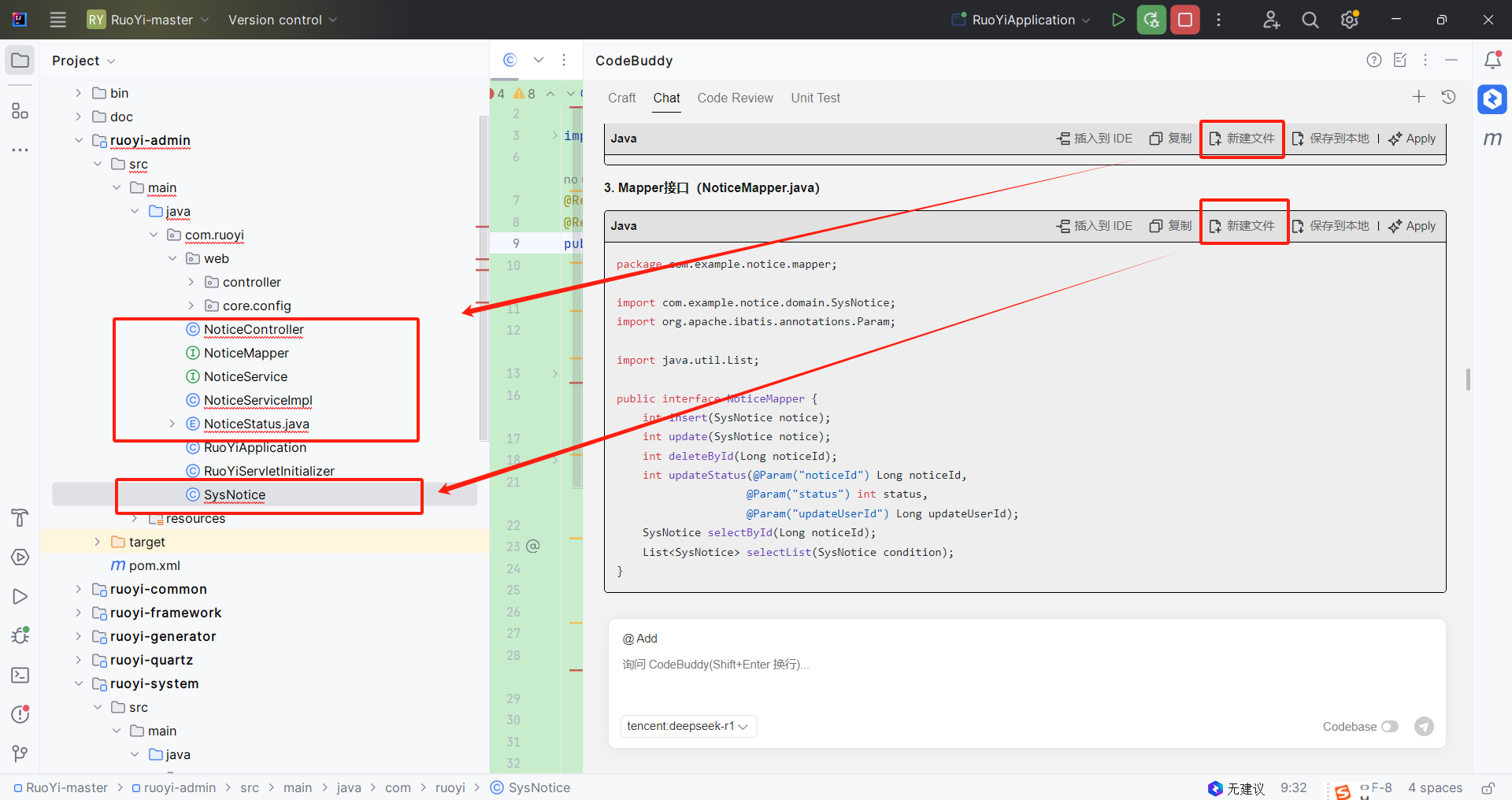The width and height of the screenshot is (1512, 800).
Task: Collapse the ruoyi-admin module
Action: (x=78, y=140)
